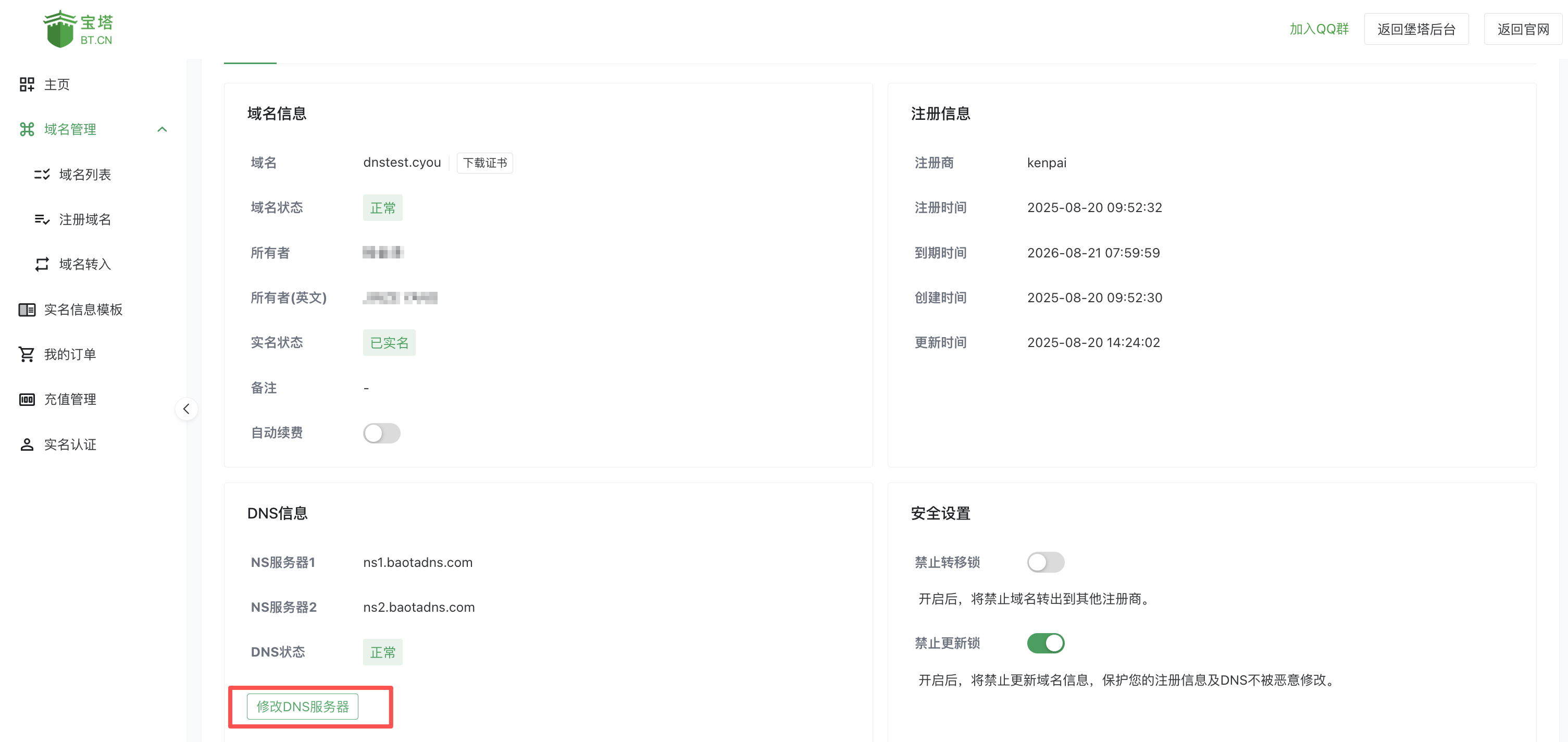This screenshot has height=742, width=1568.
Task: Click 下载证书 next to the domain
Action: [x=484, y=163]
